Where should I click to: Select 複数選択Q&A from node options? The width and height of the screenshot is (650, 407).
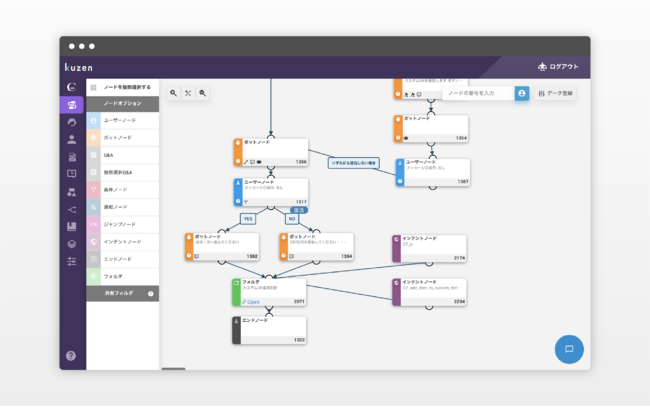[x=123, y=172]
